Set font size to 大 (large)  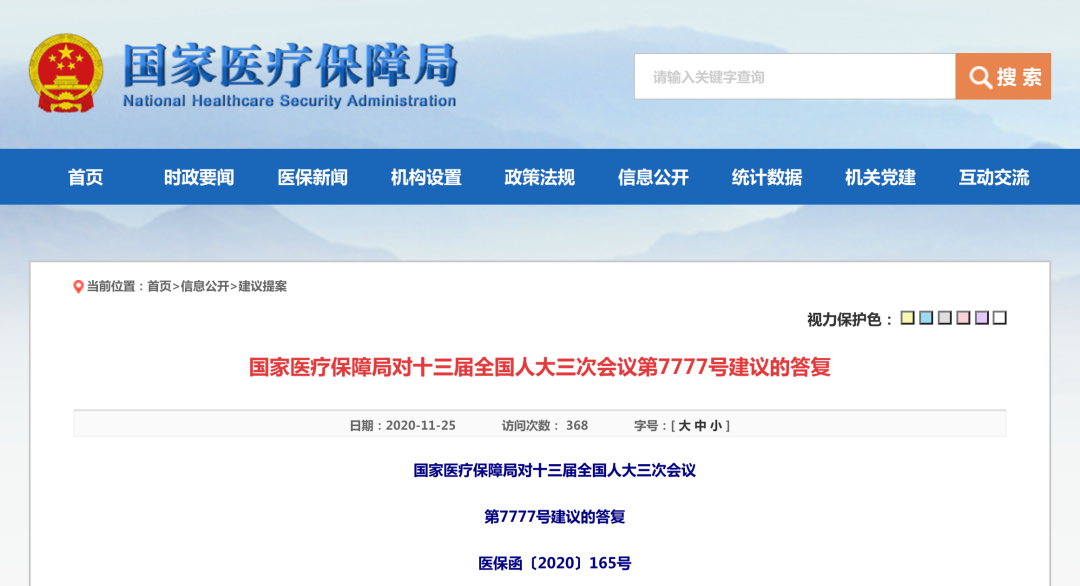[x=684, y=426]
